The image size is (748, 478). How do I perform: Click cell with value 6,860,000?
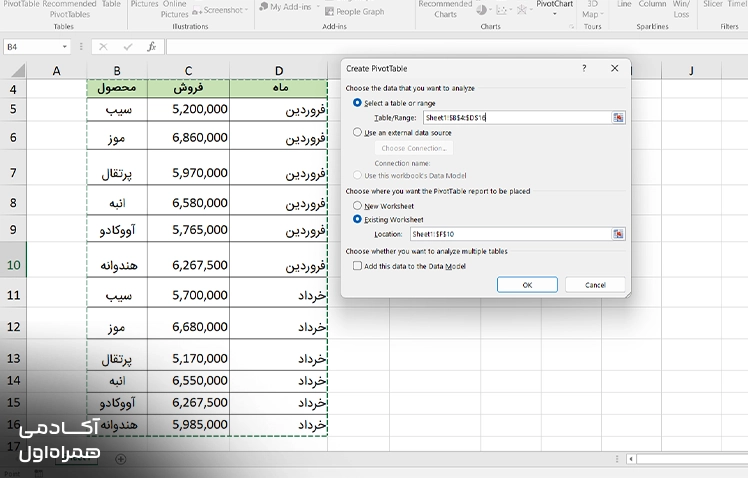click(x=188, y=137)
